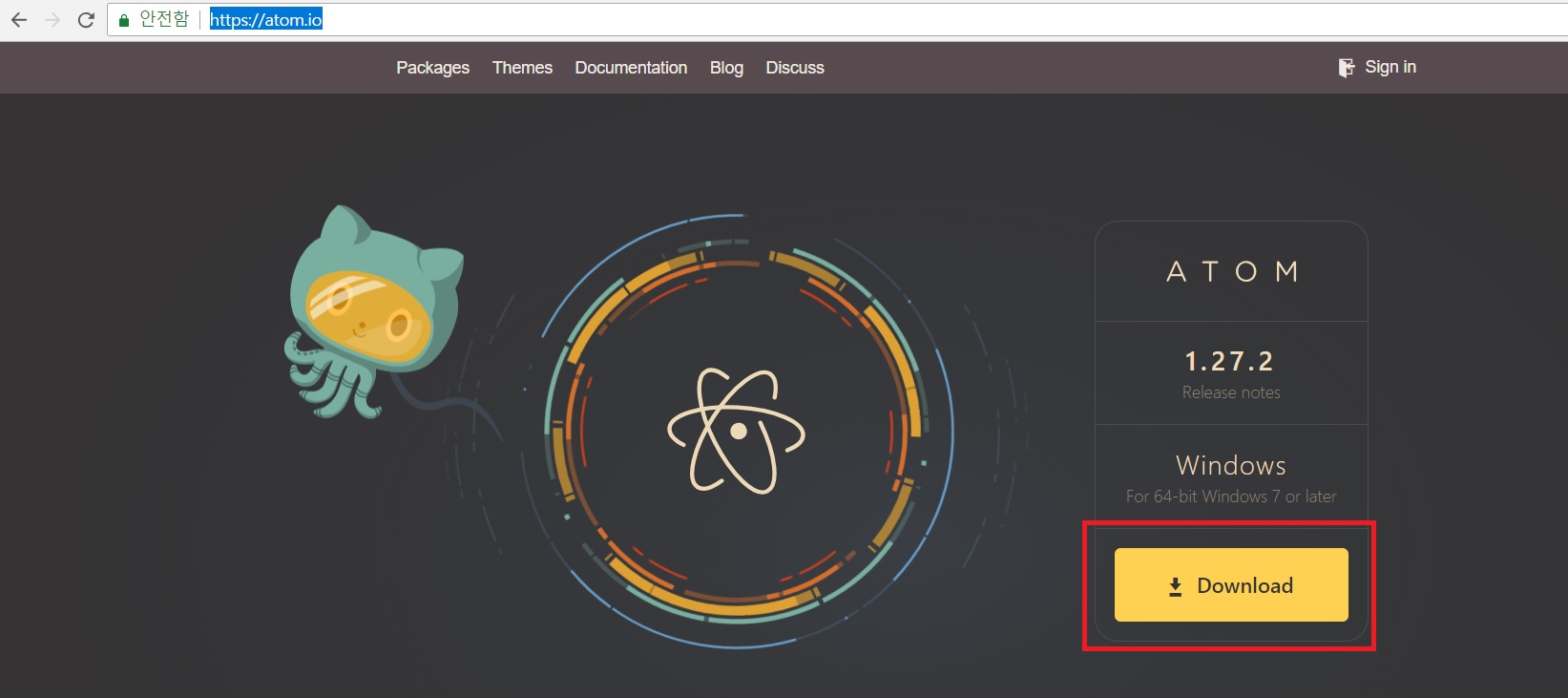Image resolution: width=1568 pixels, height=698 pixels.
Task: Click the address bar URL https://atom.io
Action: [266, 19]
